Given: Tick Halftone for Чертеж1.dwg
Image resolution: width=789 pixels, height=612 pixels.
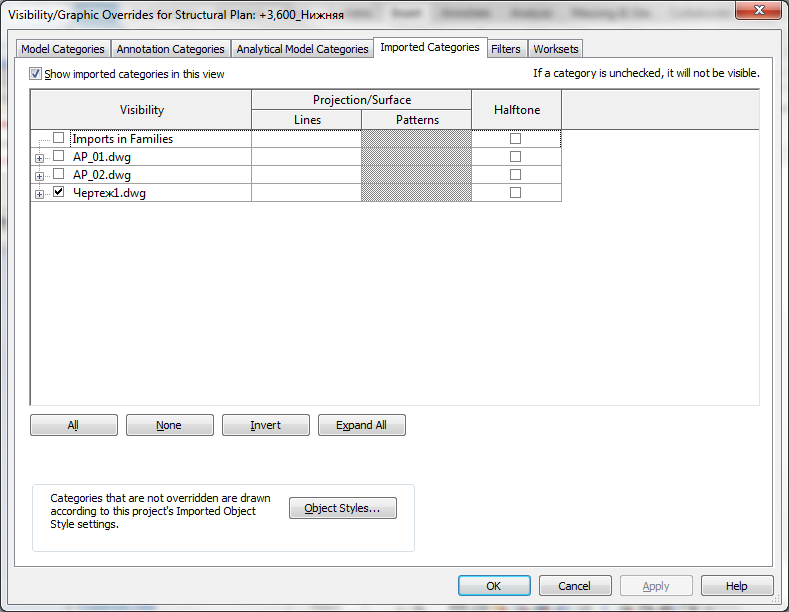Looking at the screenshot, I should 515,193.
